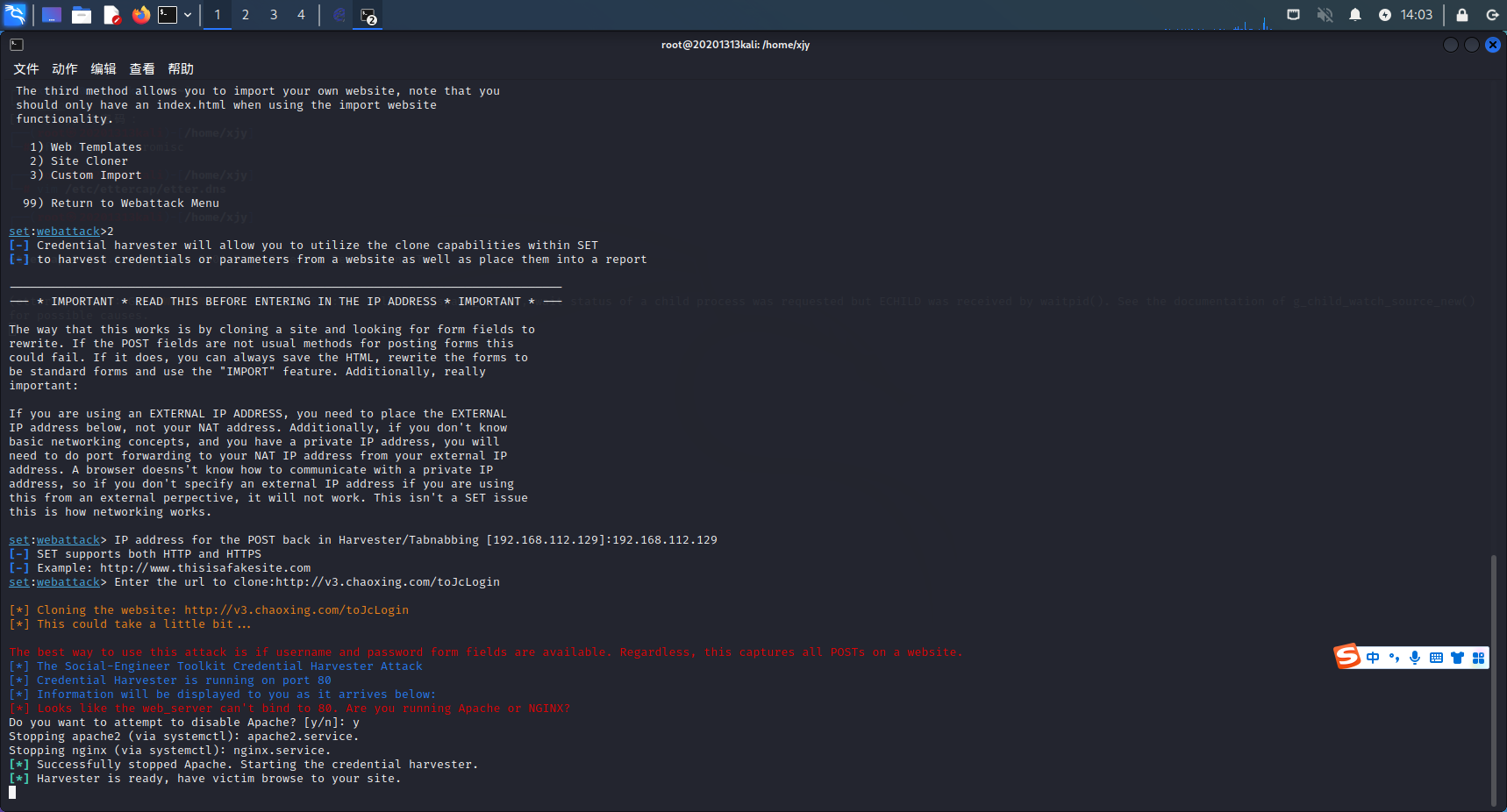Click the "IMPORTANT * READ THIS BEFORE ENTERING" heading

coord(286,302)
